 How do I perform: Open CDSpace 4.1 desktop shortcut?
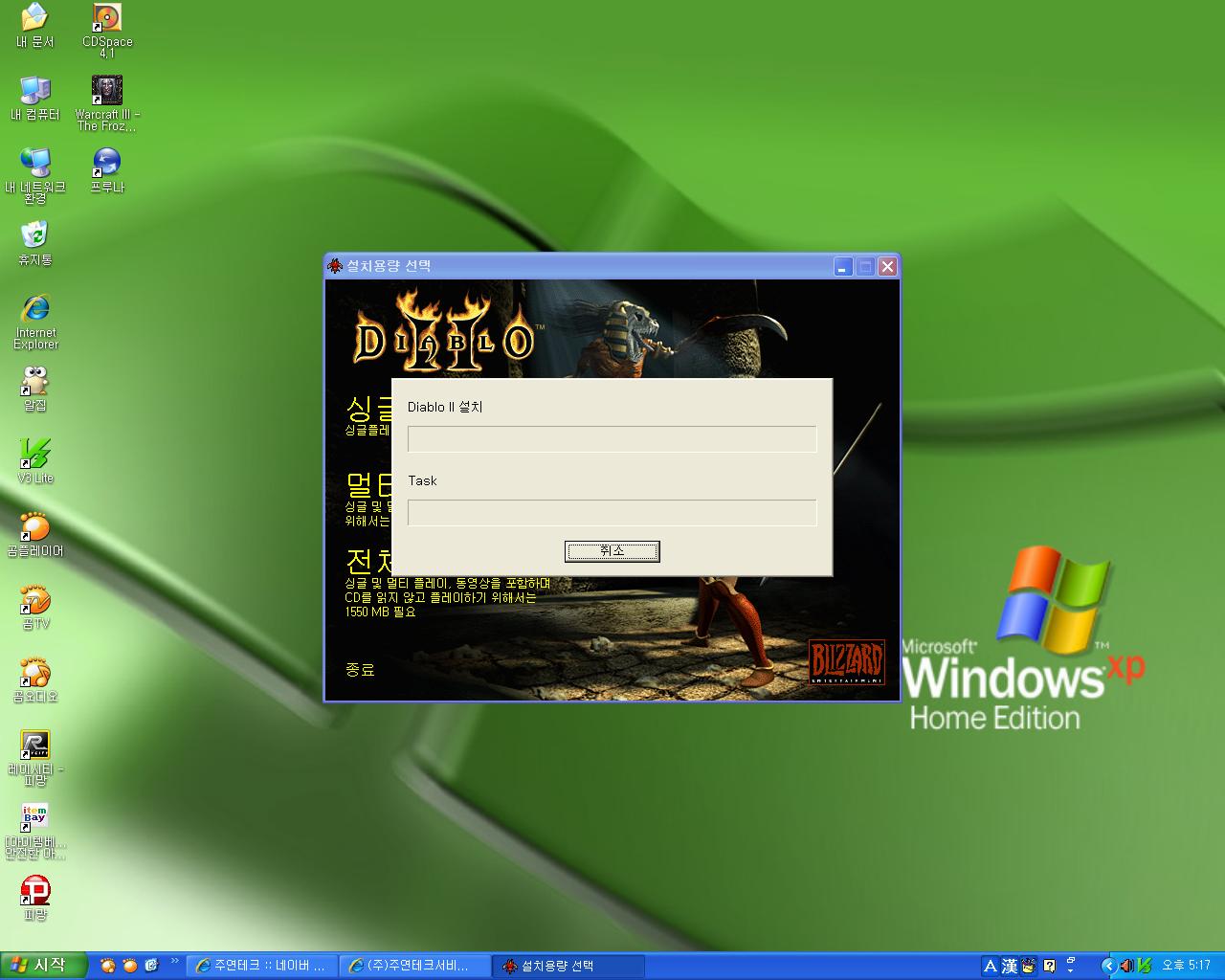(x=107, y=31)
